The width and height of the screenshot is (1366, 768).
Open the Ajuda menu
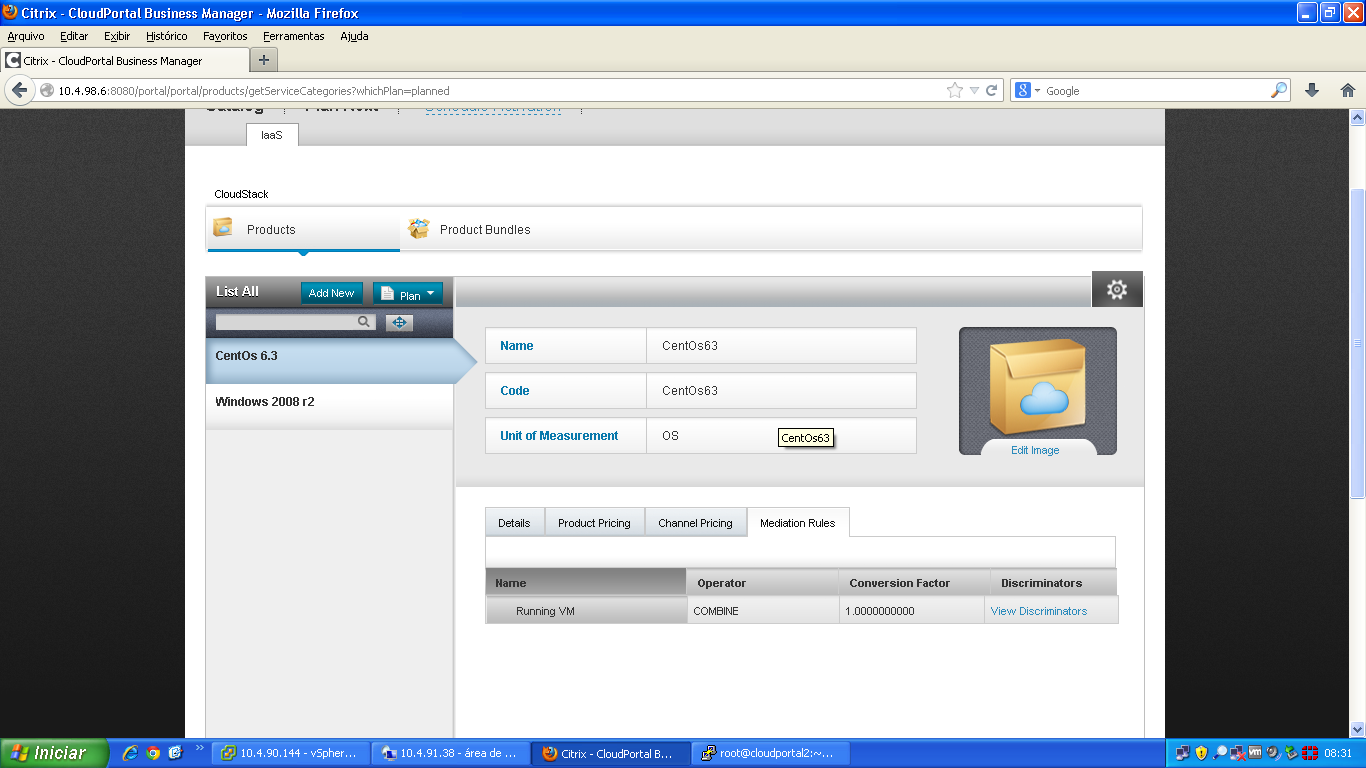click(x=354, y=36)
